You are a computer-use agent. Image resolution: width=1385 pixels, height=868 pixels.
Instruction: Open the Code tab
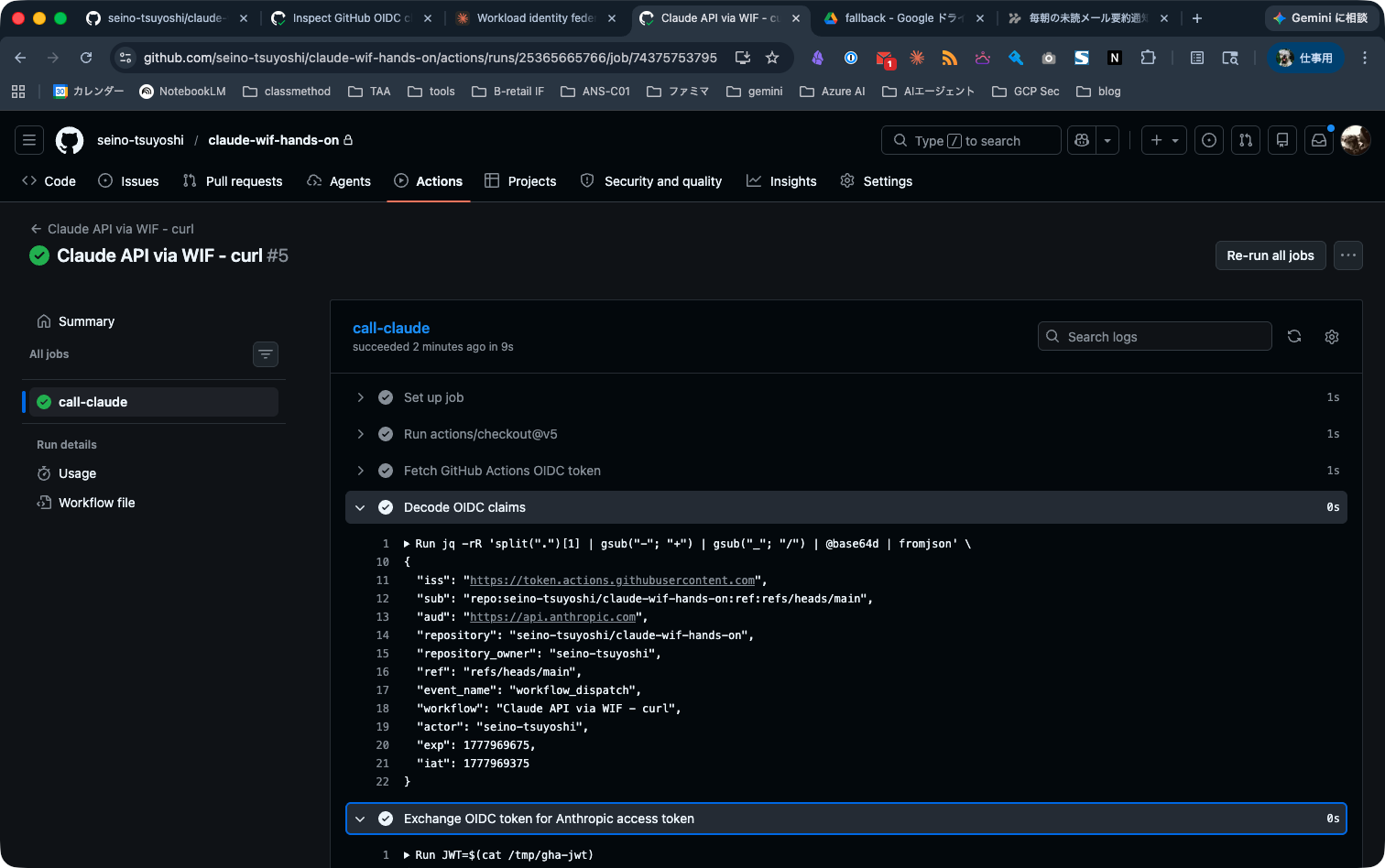[x=49, y=181]
